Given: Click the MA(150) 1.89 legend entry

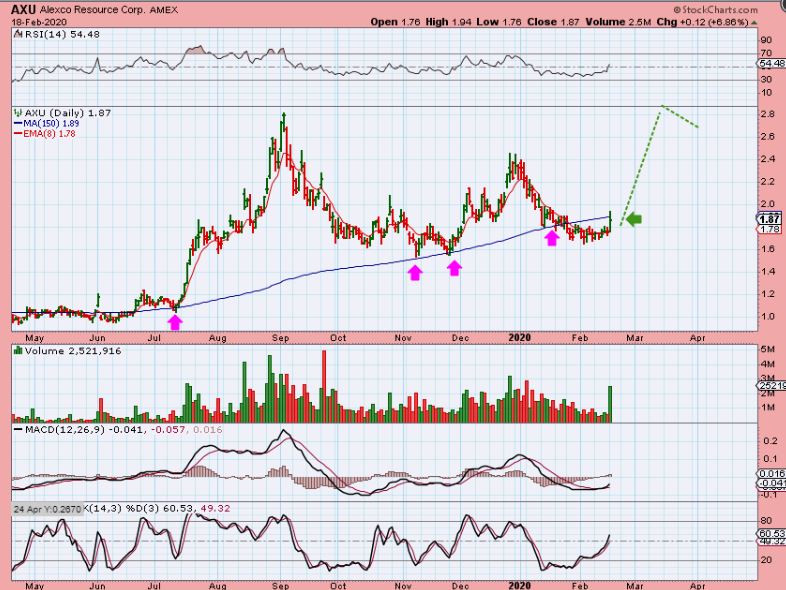Looking at the screenshot, I should [x=46, y=123].
